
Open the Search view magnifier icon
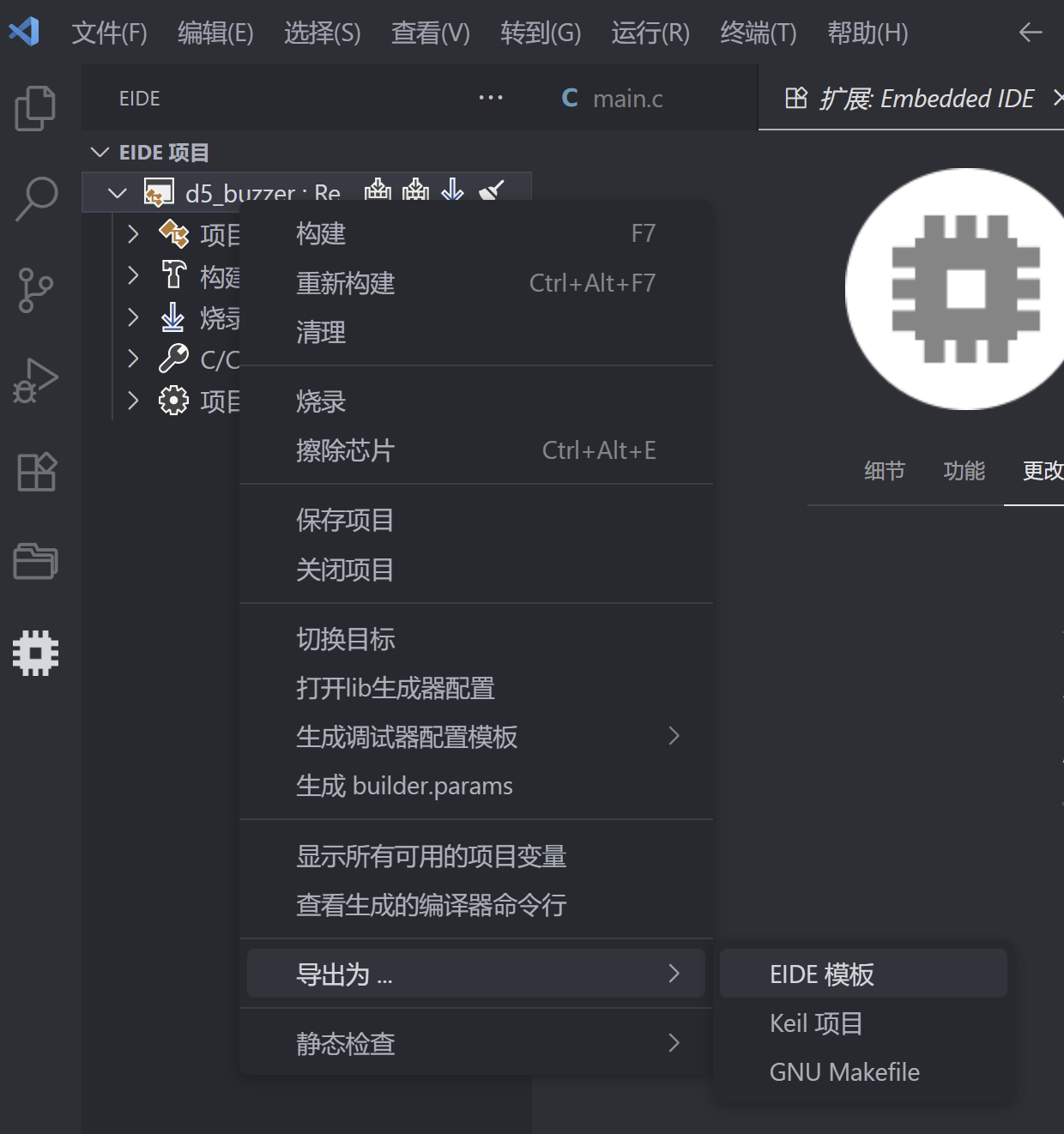35,198
